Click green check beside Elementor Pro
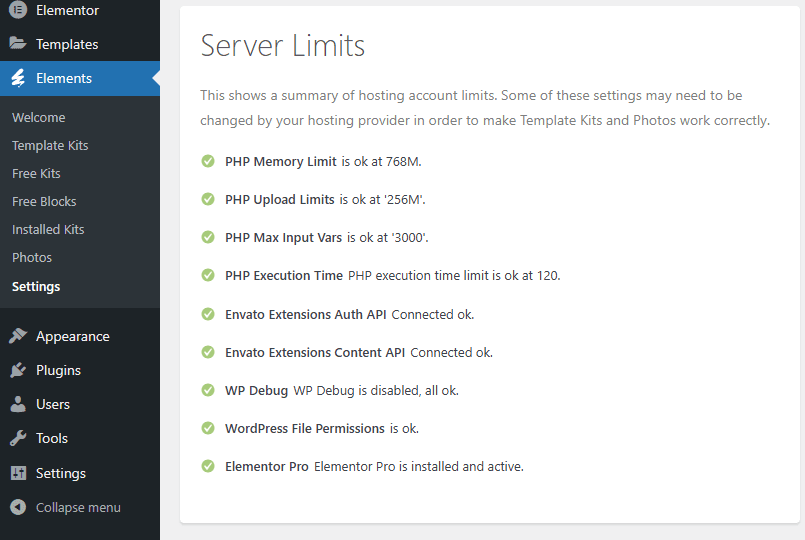The height and width of the screenshot is (540, 805). click(208, 466)
